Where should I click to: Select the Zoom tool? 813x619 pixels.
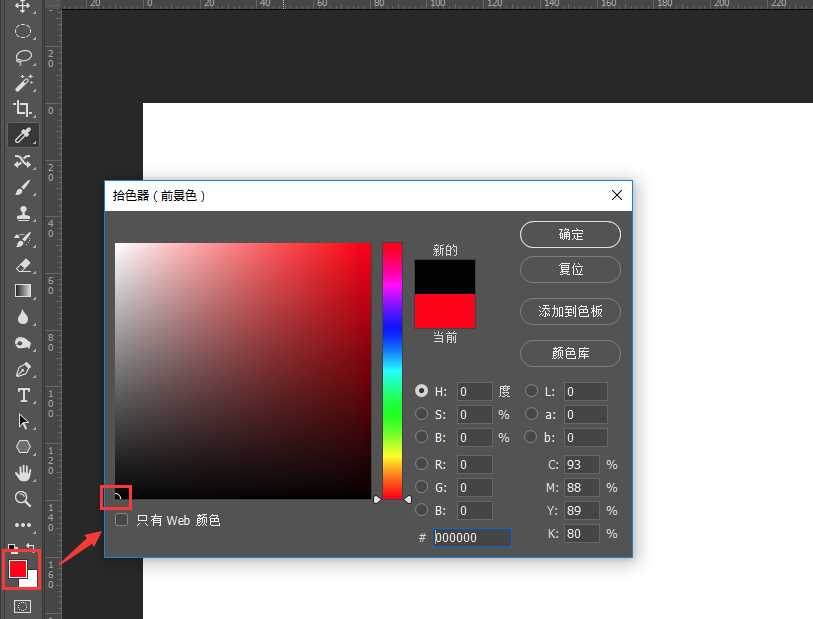pos(24,499)
